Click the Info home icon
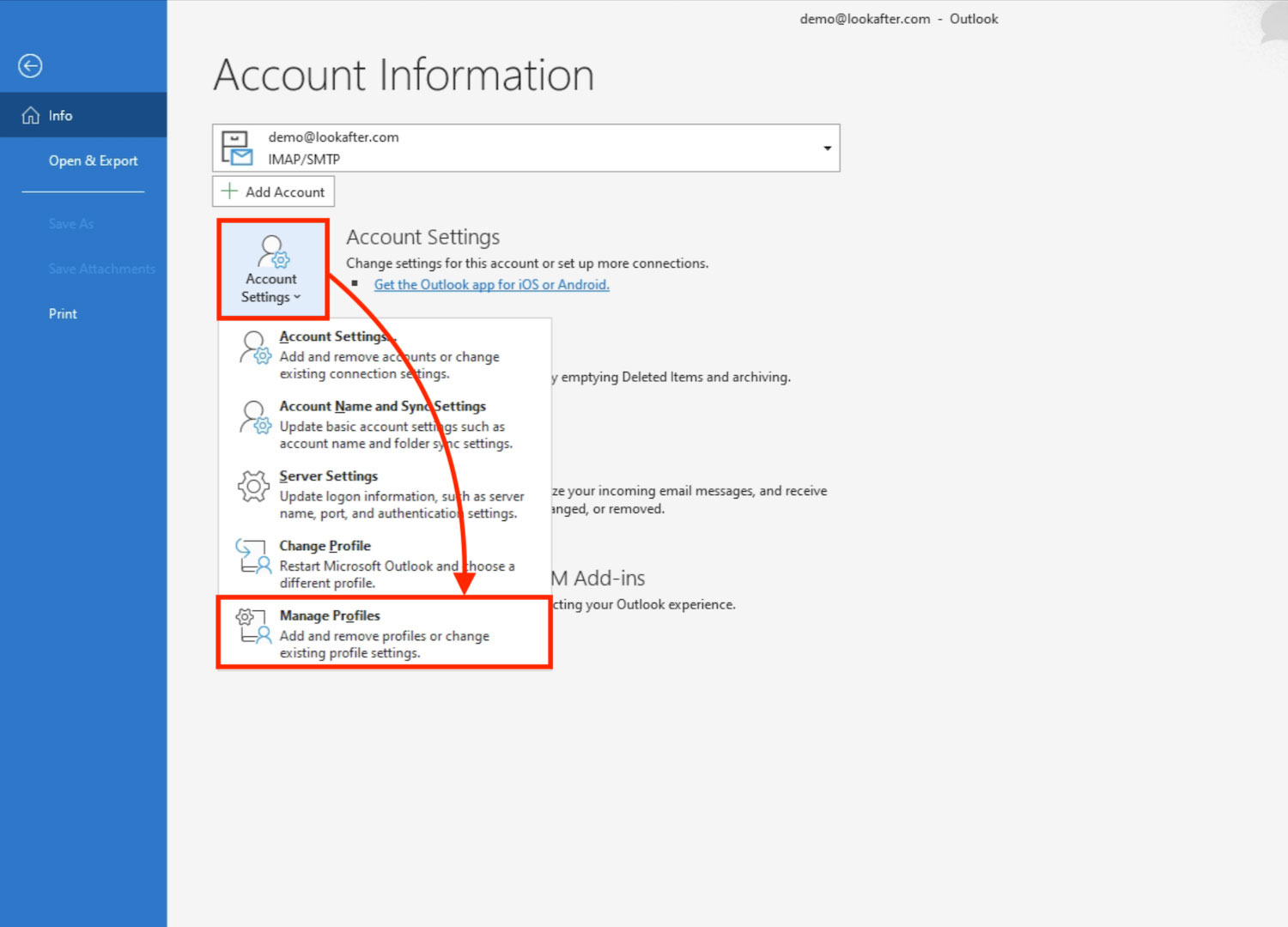 tap(31, 116)
